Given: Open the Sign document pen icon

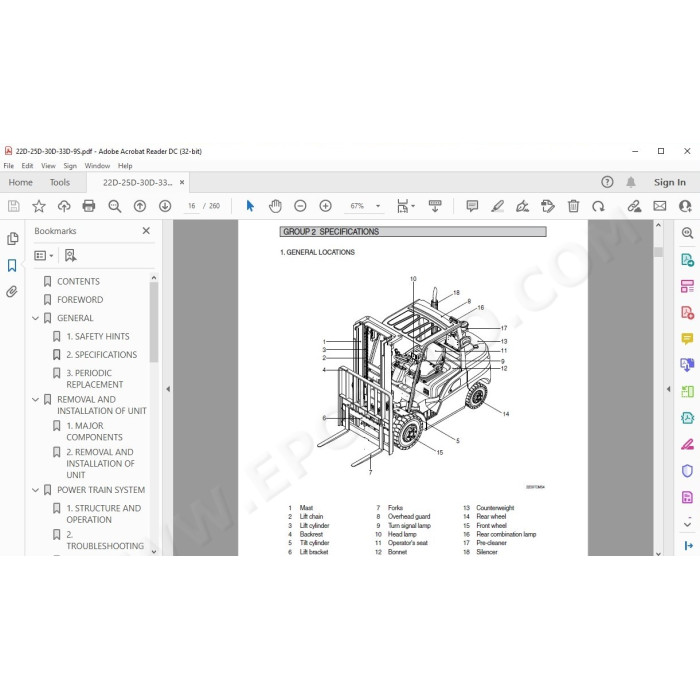Looking at the screenshot, I should point(522,206).
